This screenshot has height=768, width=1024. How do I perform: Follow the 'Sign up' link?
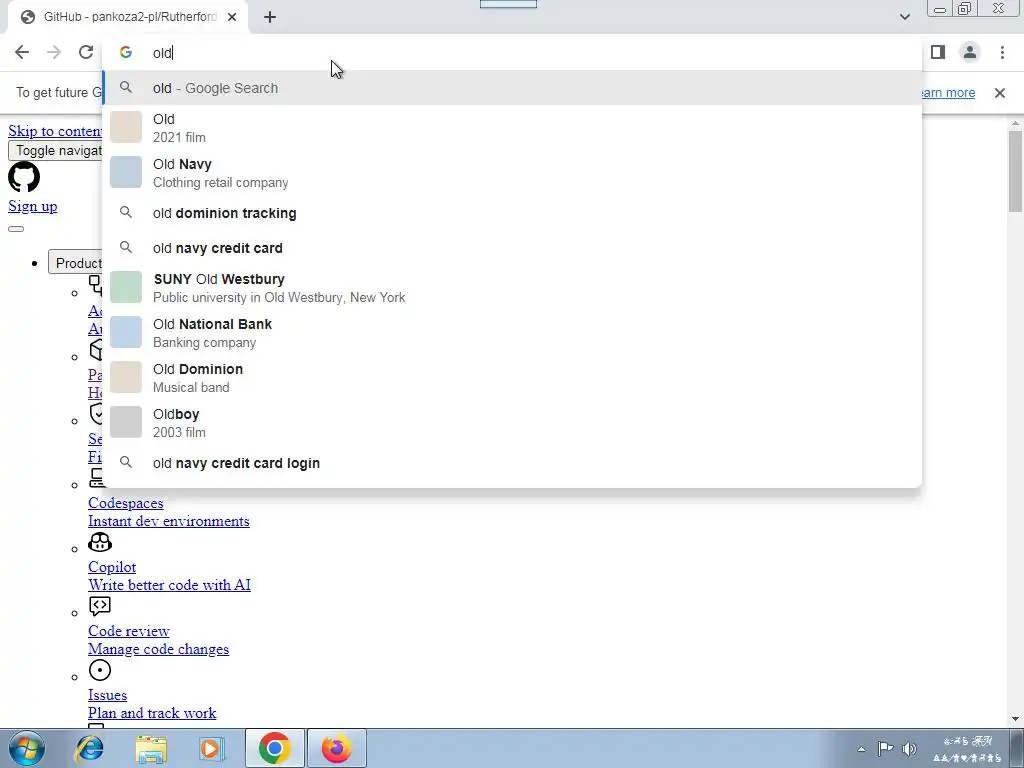[x=33, y=206]
